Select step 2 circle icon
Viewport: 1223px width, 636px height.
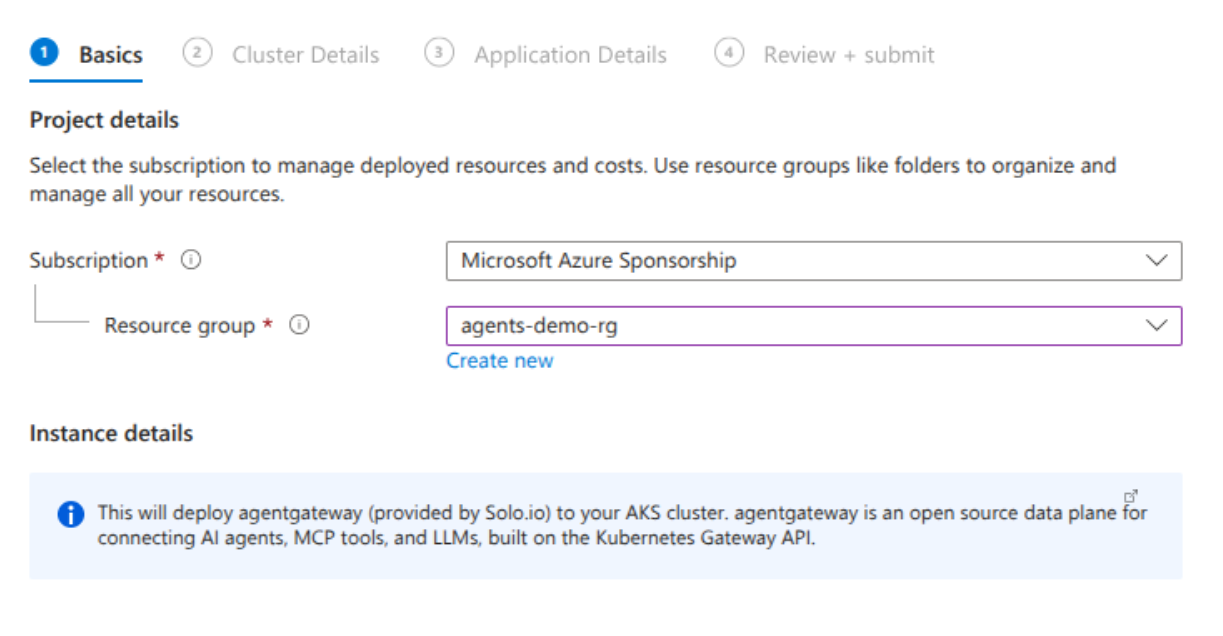[x=198, y=53]
